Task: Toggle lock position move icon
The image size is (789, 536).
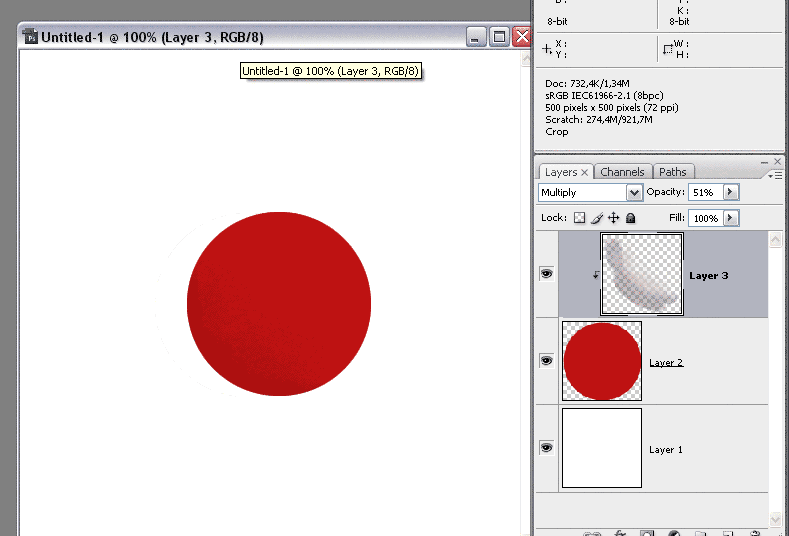Action: 613,218
